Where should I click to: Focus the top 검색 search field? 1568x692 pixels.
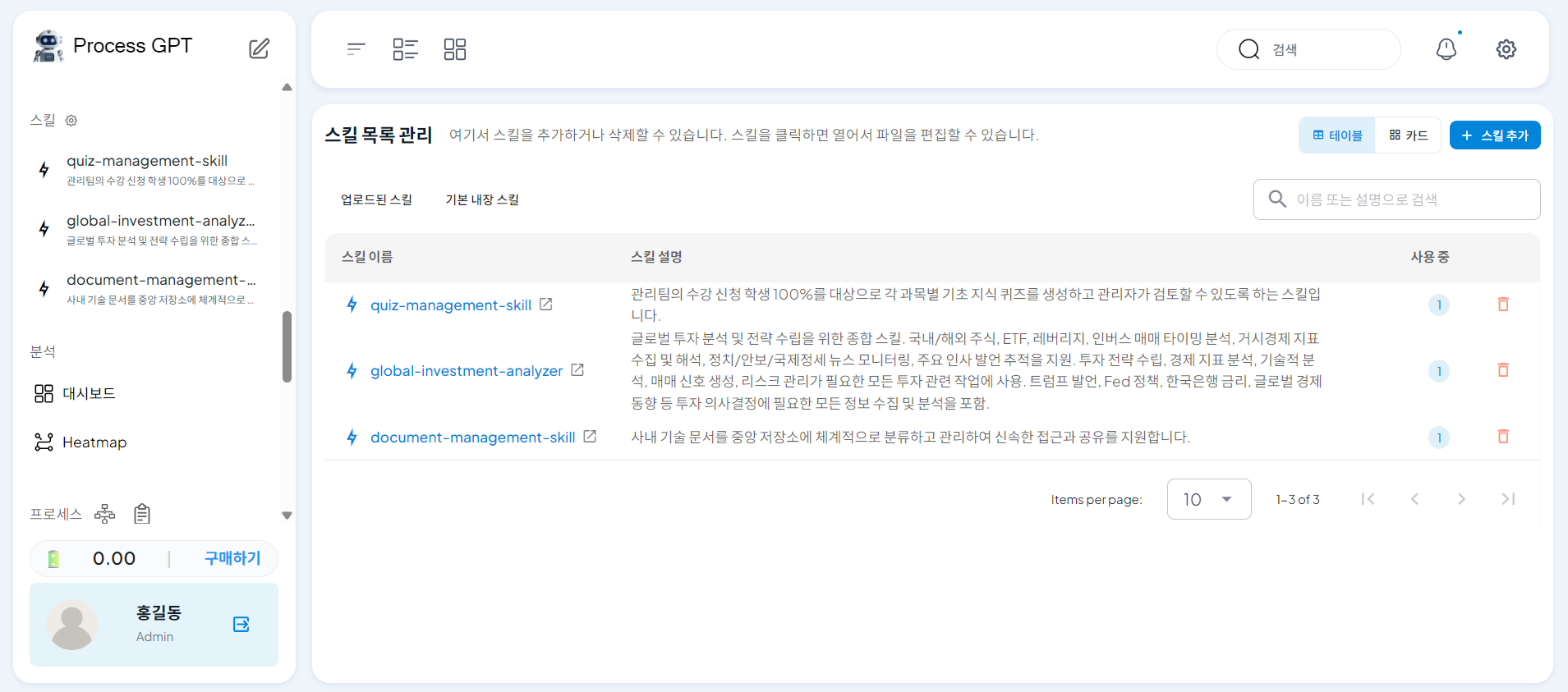point(1308,49)
